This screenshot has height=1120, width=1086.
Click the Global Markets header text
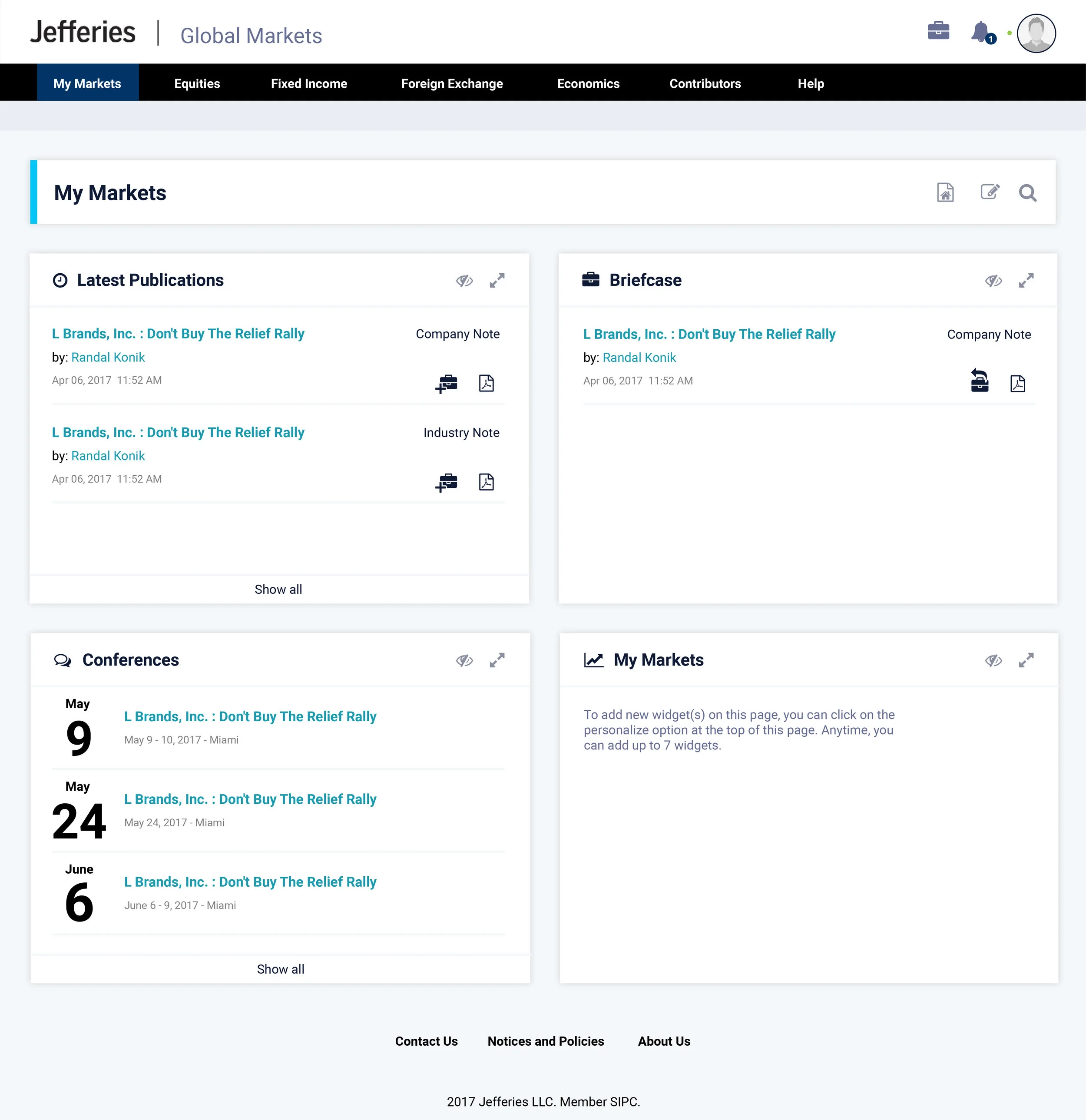252,36
